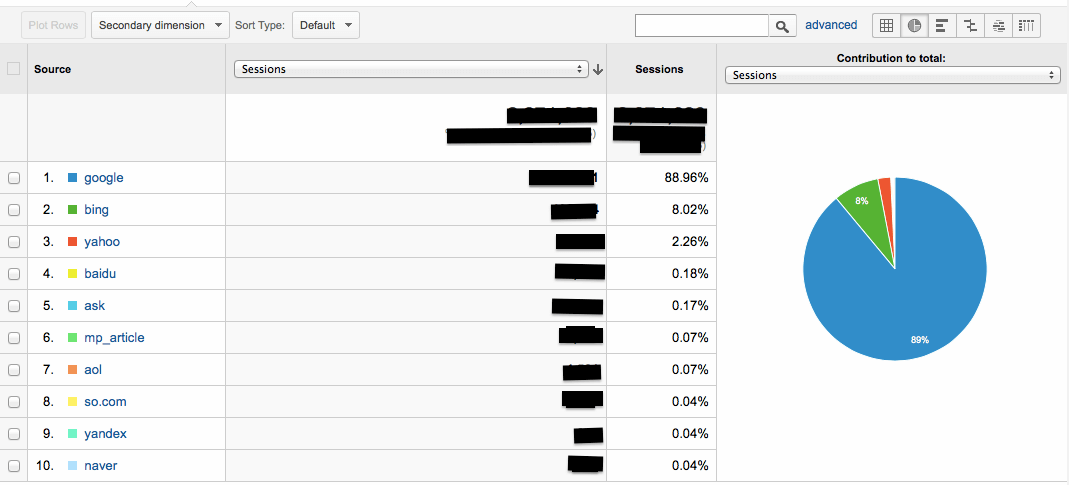Open the aol source link
This screenshot has width=1069, height=485.
[93, 370]
